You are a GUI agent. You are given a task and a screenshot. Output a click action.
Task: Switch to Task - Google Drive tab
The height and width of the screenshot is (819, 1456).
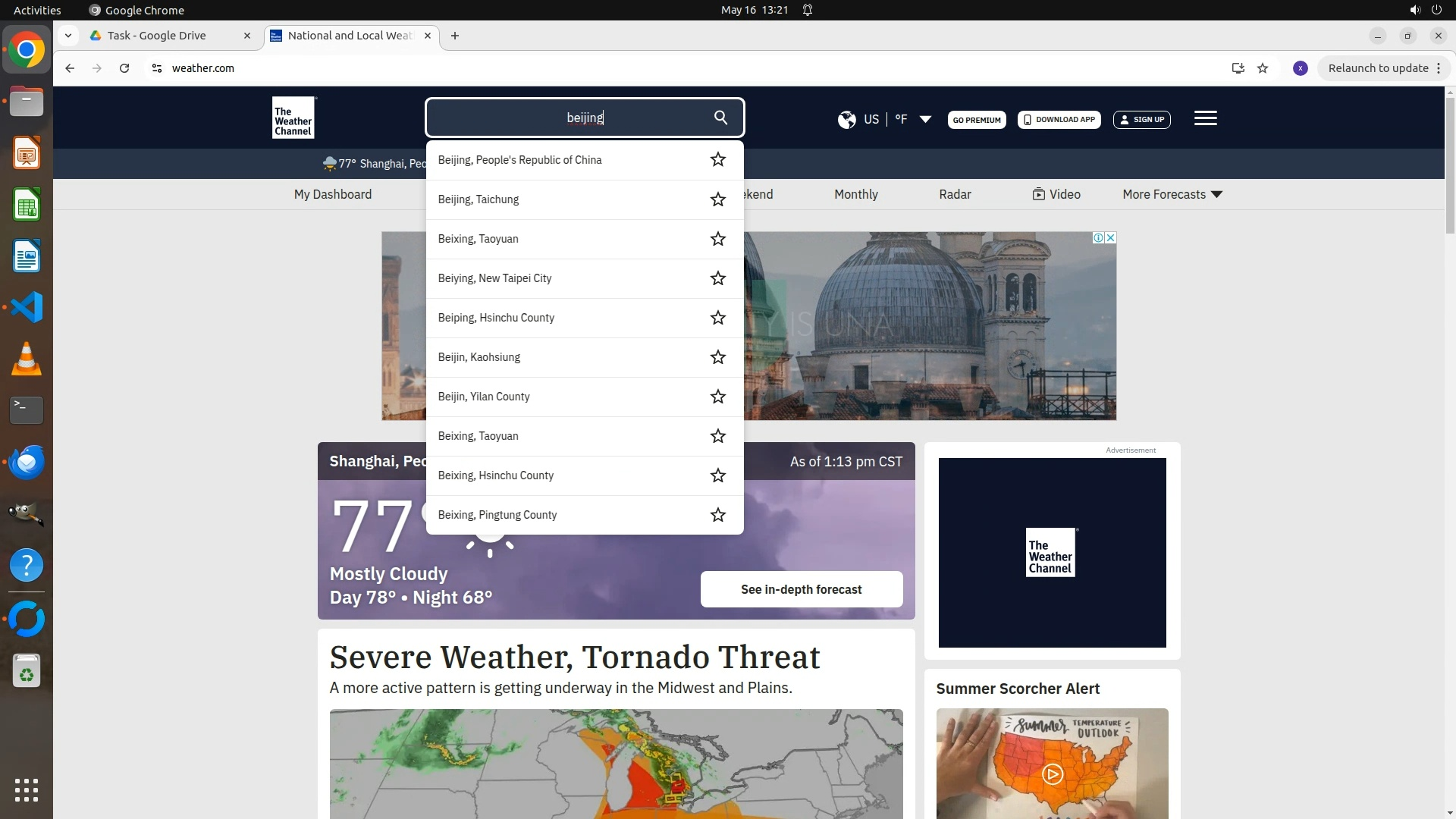pos(157,36)
